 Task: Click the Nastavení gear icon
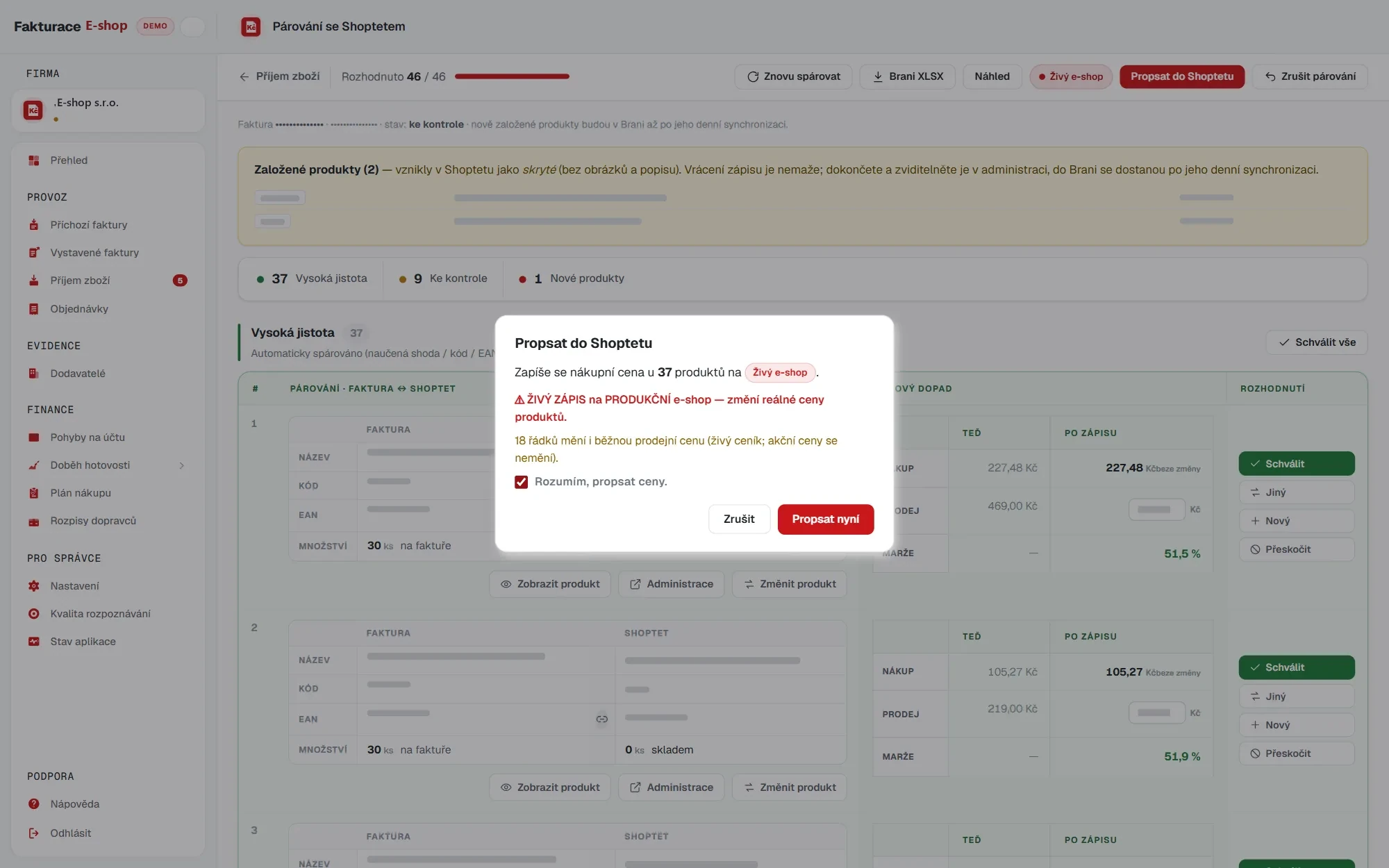33,586
